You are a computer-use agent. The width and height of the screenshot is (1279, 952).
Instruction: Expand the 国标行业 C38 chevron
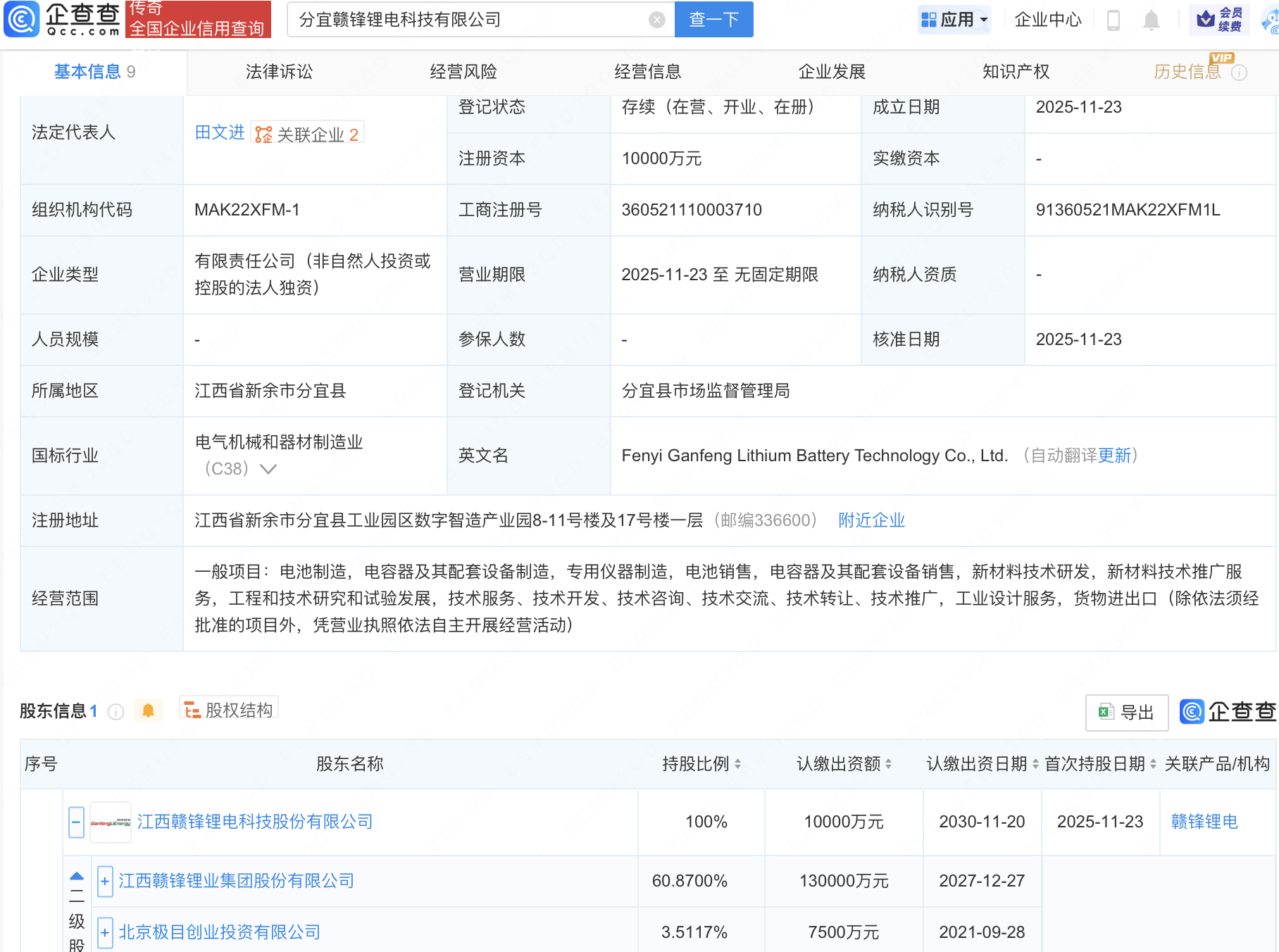(x=268, y=469)
